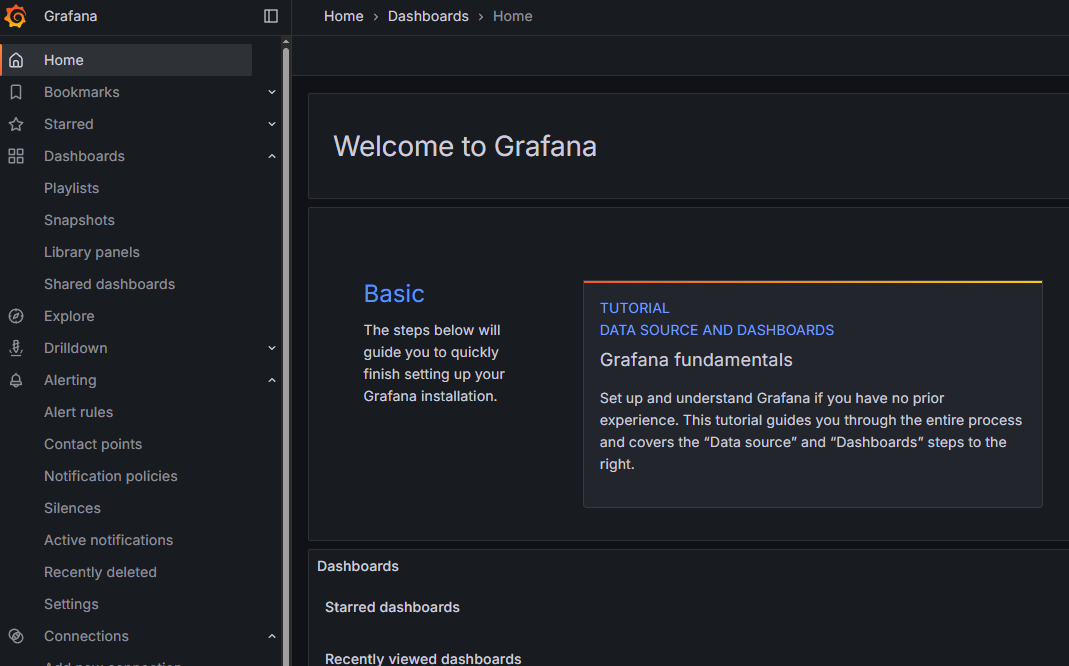This screenshot has width=1069, height=666.
Task: Expand the Bookmarks section chevron
Action: [x=272, y=92]
